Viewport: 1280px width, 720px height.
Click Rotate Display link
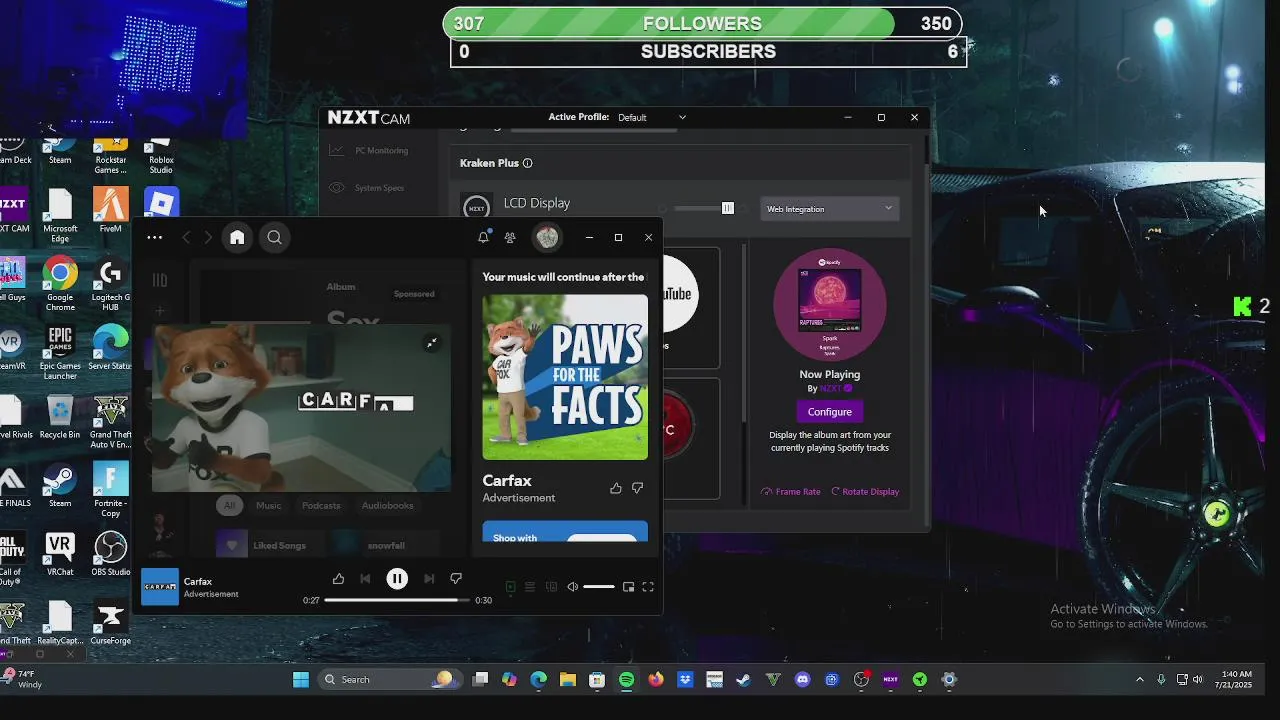tap(865, 491)
